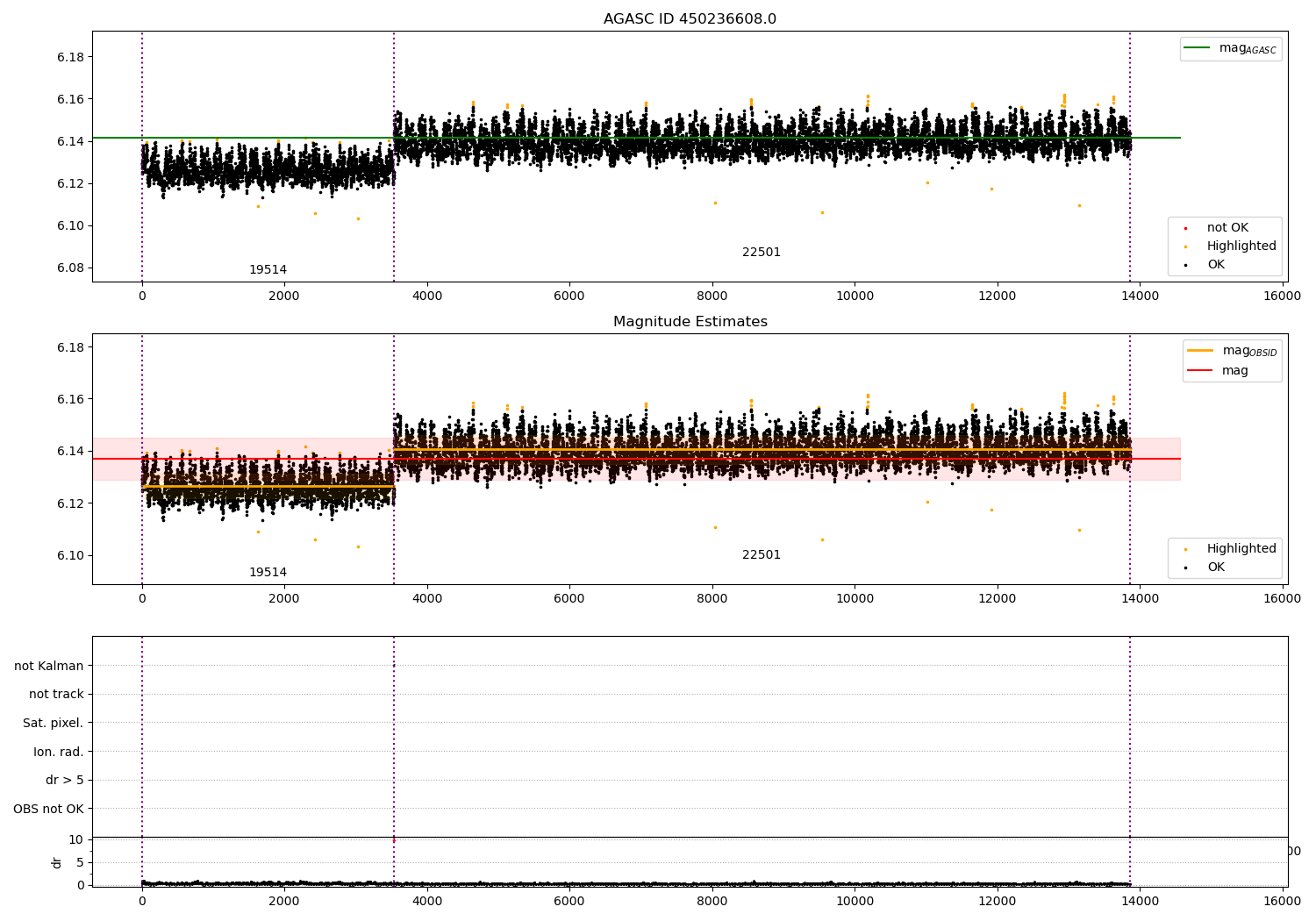Click the 6.08 y-tick of the AGASC plot
This screenshot has height=921, width=1316.
coord(70,268)
